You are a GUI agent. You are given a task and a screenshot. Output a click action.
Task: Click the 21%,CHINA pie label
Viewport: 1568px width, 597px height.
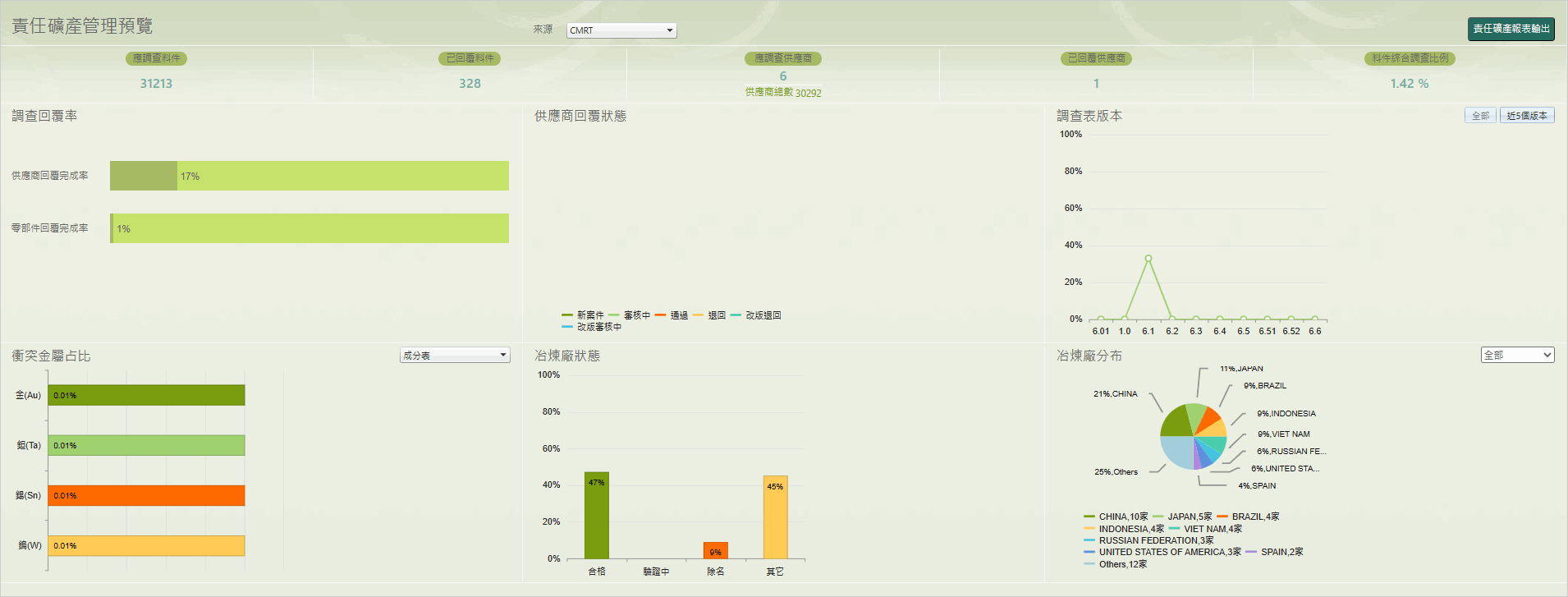pos(1115,394)
